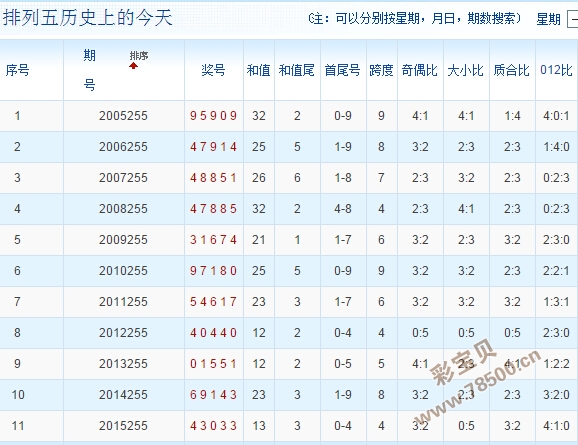Viewport: 578px width, 445px height.
Task: Select issue number 2012255
Action: pos(123,333)
